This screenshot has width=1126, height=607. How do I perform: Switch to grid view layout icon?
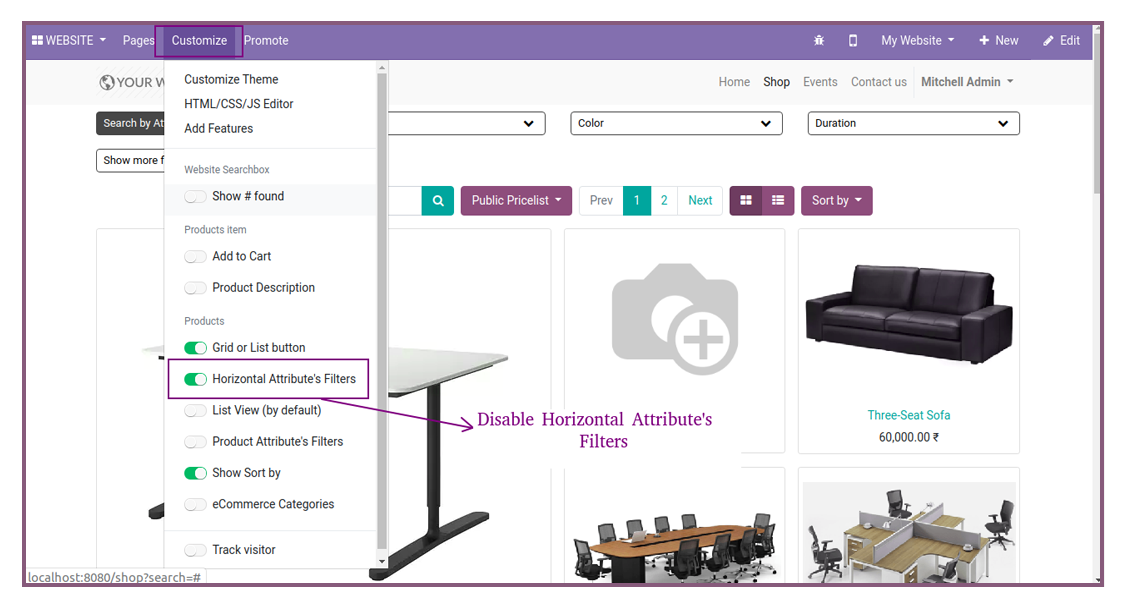[746, 200]
